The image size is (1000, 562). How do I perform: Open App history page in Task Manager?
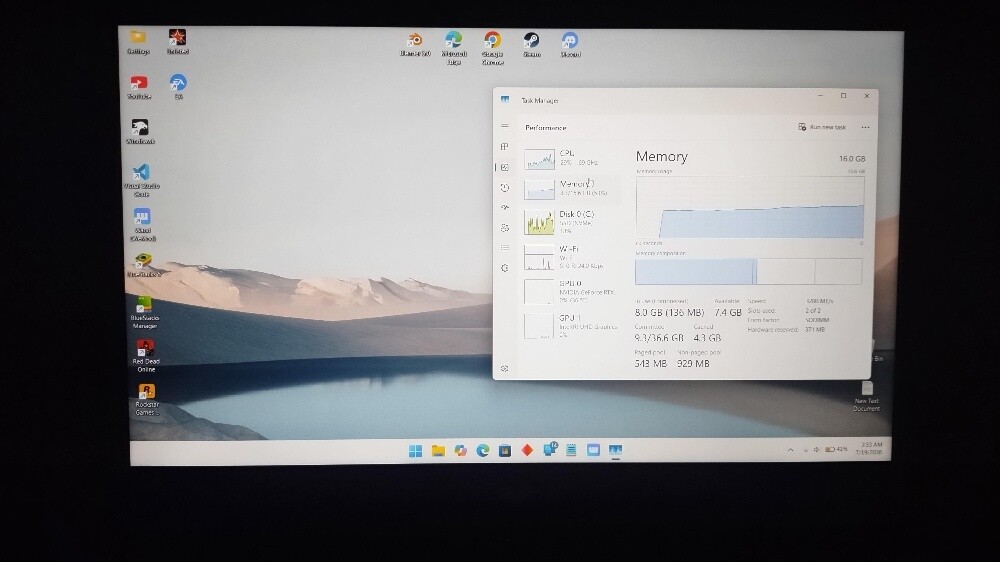click(x=504, y=188)
